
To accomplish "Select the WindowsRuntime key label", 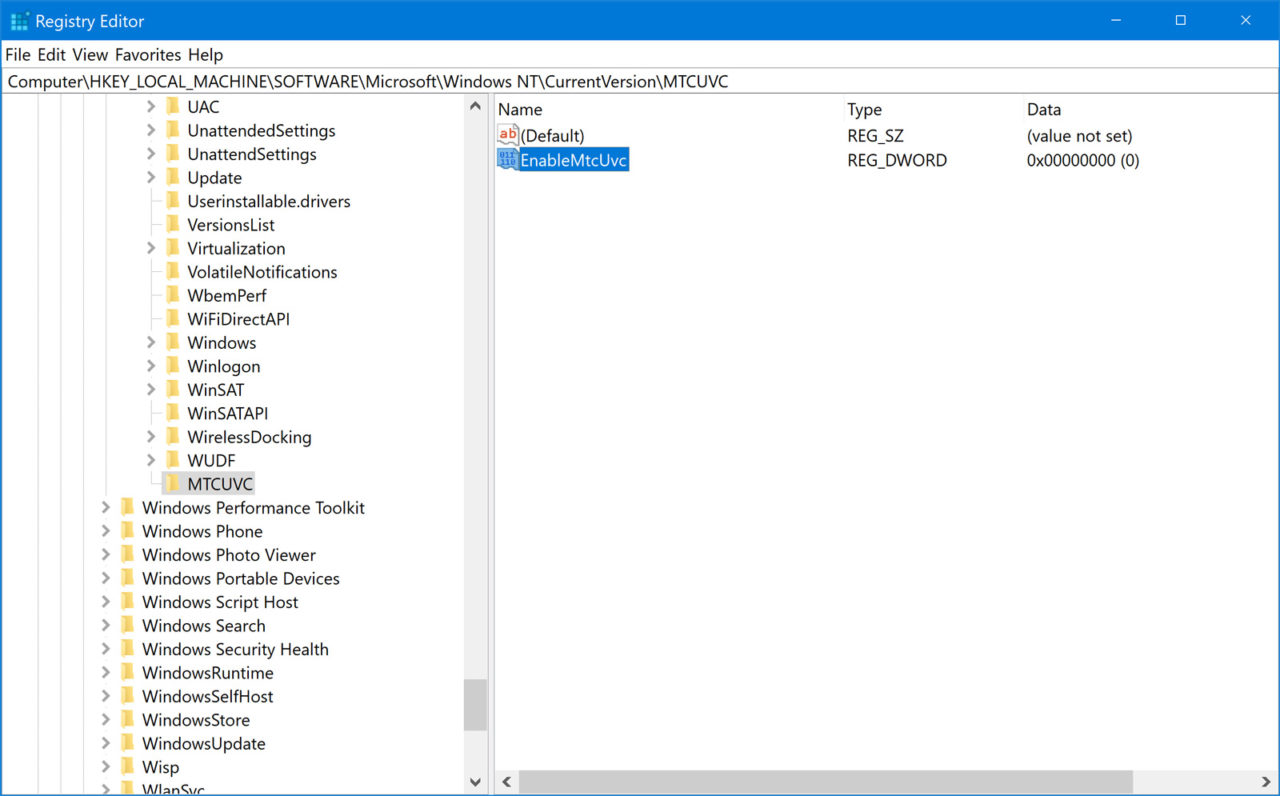I will [208, 673].
